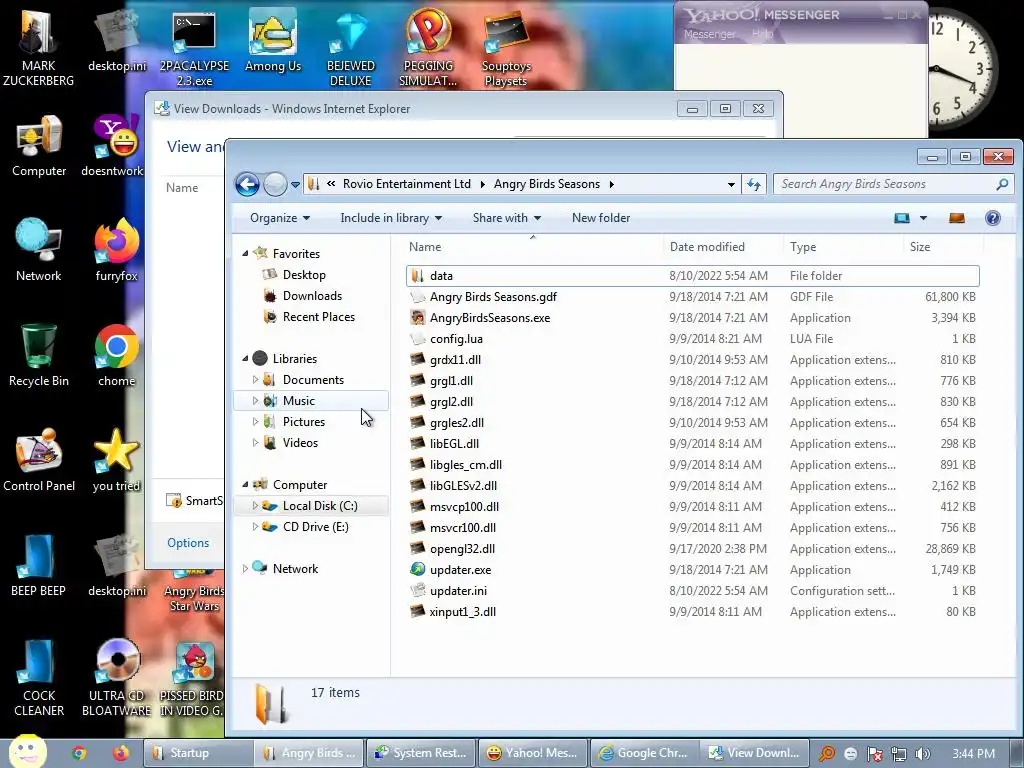This screenshot has height=768, width=1024.
Task: Open Desktop in Favorites
Action: pyautogui.click(x=304, y=275)
